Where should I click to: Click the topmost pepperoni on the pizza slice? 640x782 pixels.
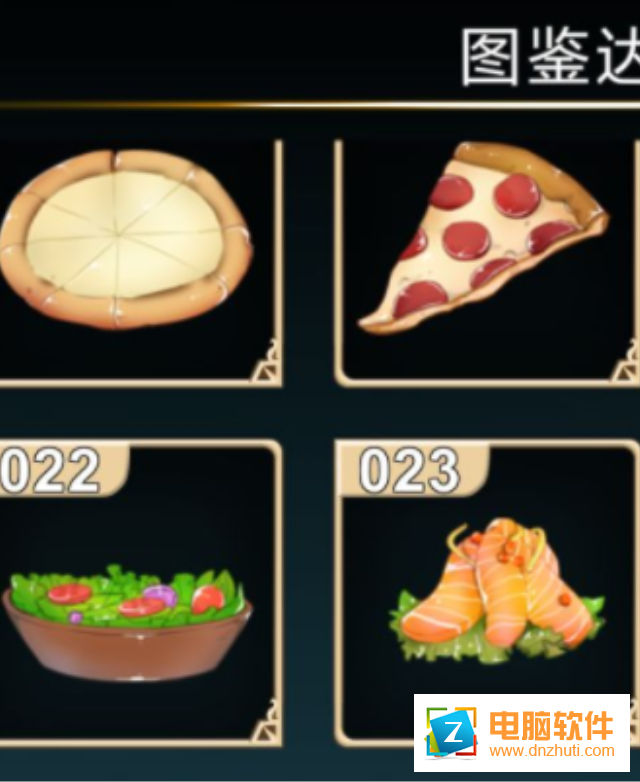coord(517,195)
